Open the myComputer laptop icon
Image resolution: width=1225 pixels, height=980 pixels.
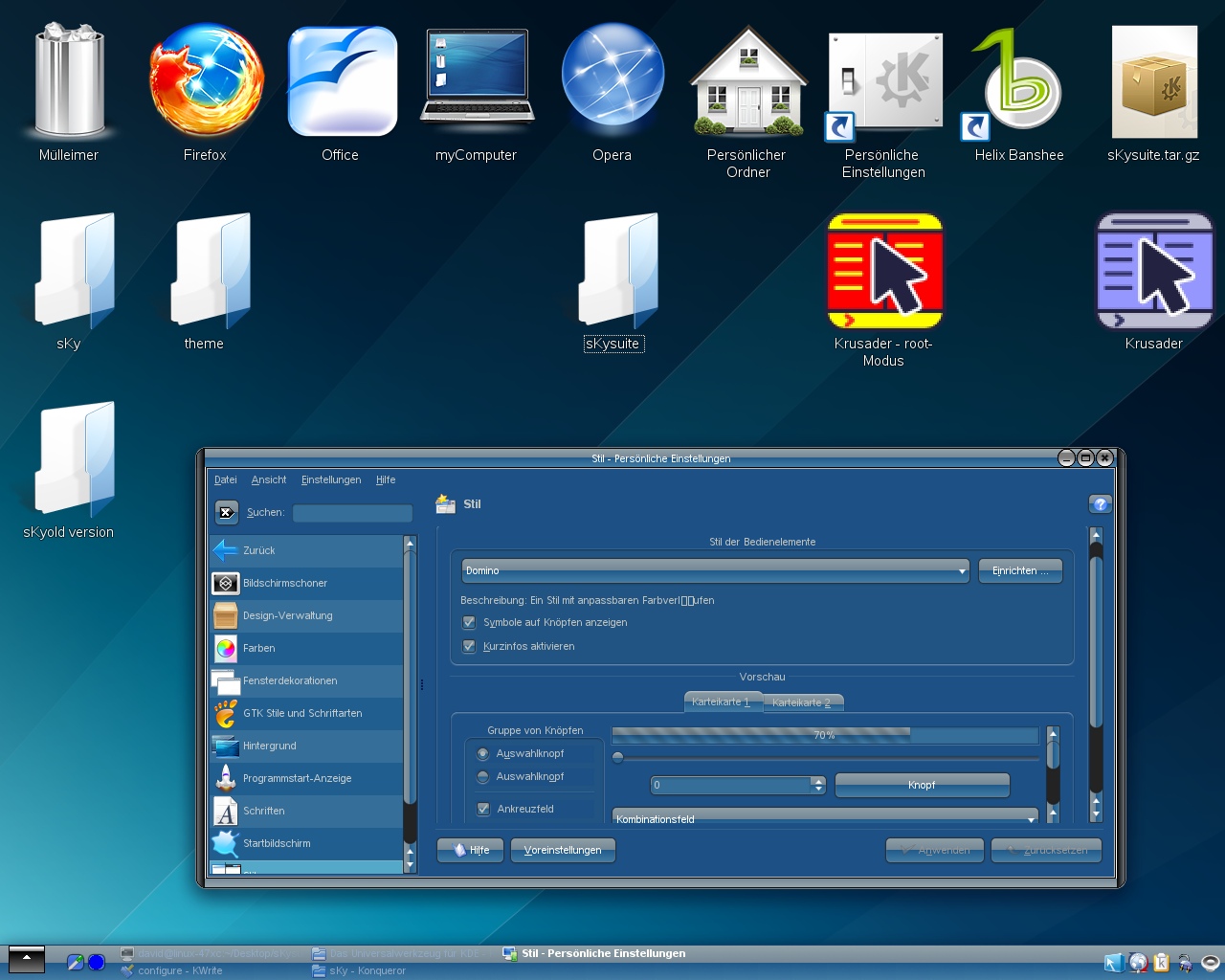(x=477, y=77)
